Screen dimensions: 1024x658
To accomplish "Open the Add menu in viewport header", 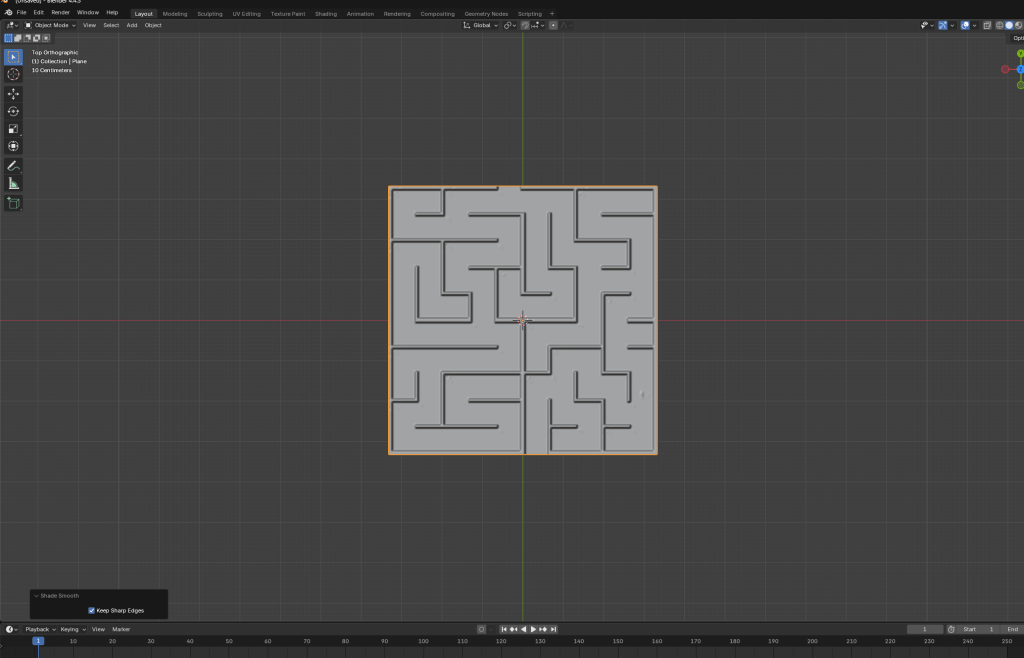I will 132,25.
